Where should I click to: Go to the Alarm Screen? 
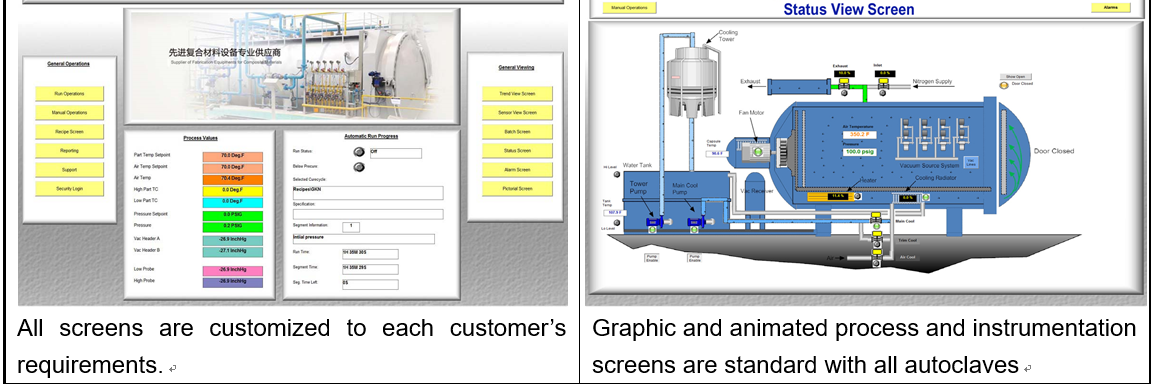pyautogui.click(x=517, y=170)
